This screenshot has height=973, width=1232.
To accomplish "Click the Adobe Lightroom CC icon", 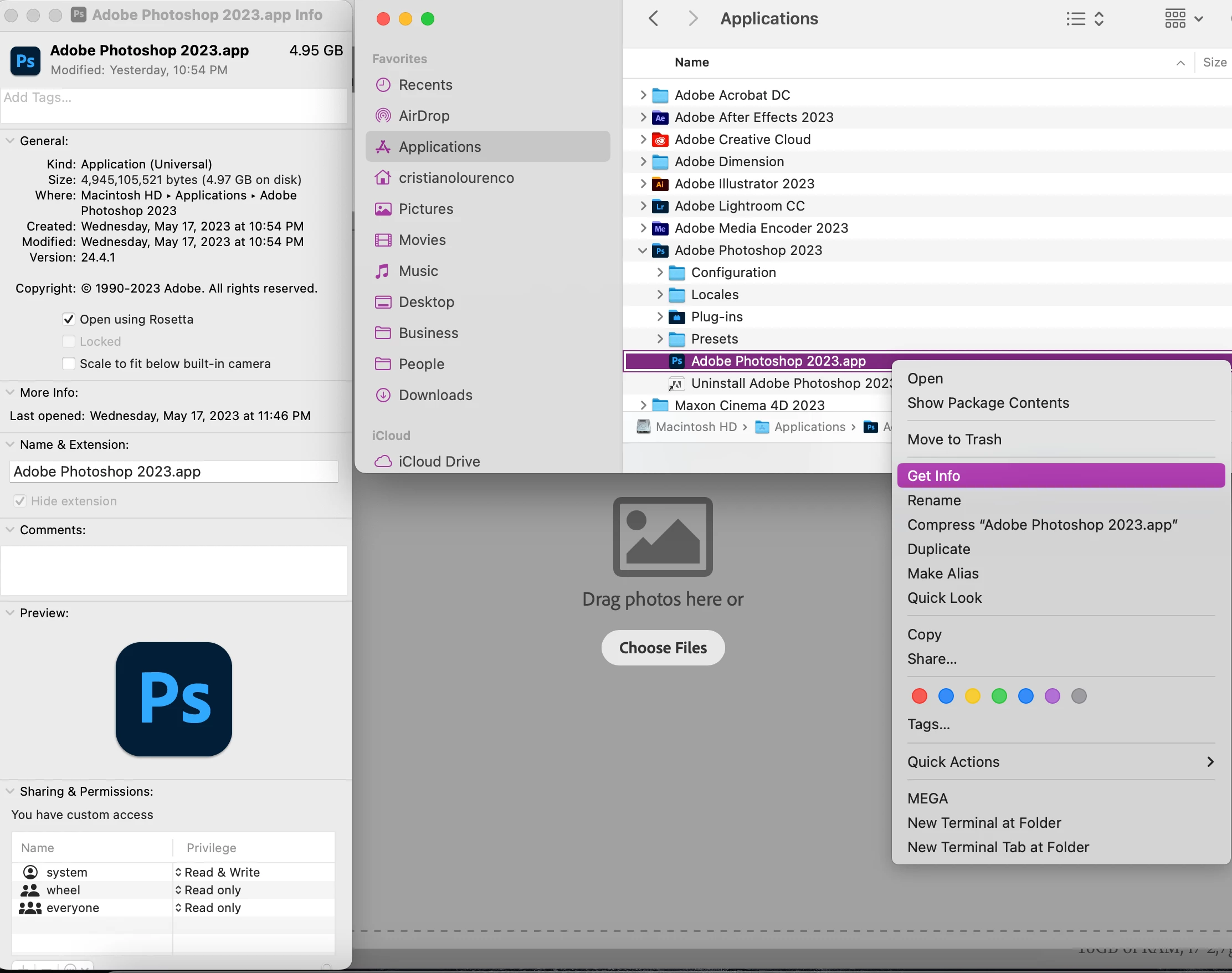I will pyautogui.click(x=660, y=206).
